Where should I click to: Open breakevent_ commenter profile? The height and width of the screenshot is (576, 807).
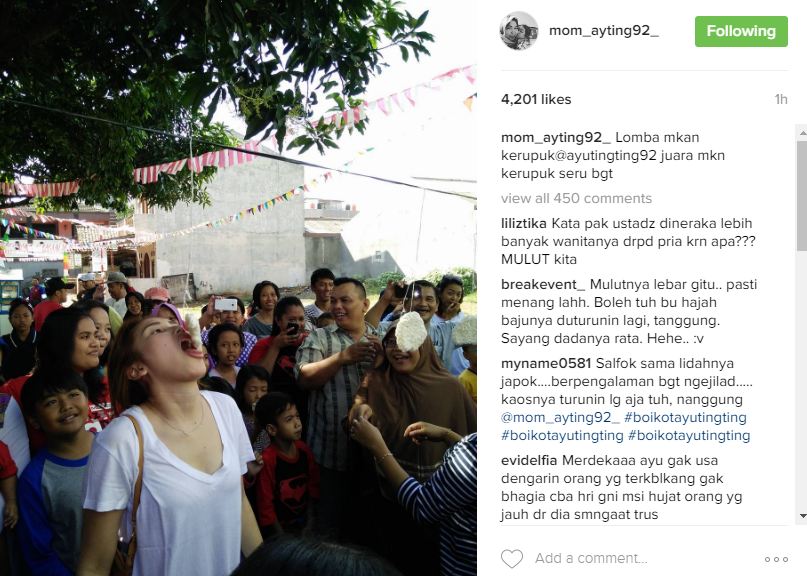pos(543,285)
